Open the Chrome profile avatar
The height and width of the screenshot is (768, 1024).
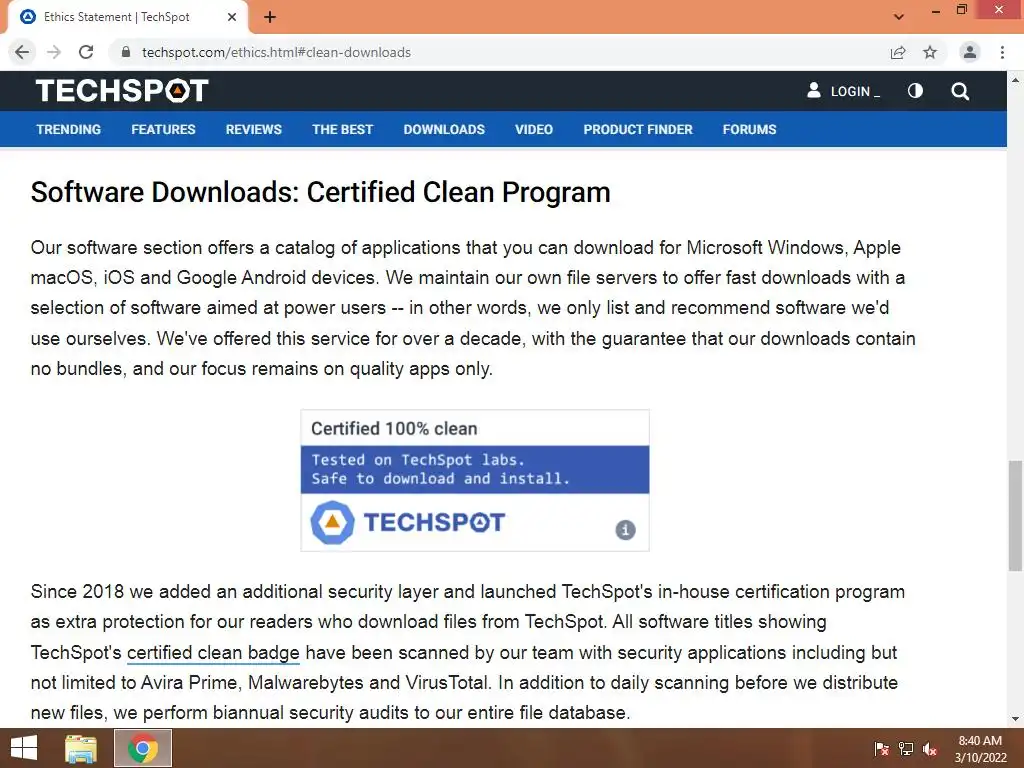point(970,52)
